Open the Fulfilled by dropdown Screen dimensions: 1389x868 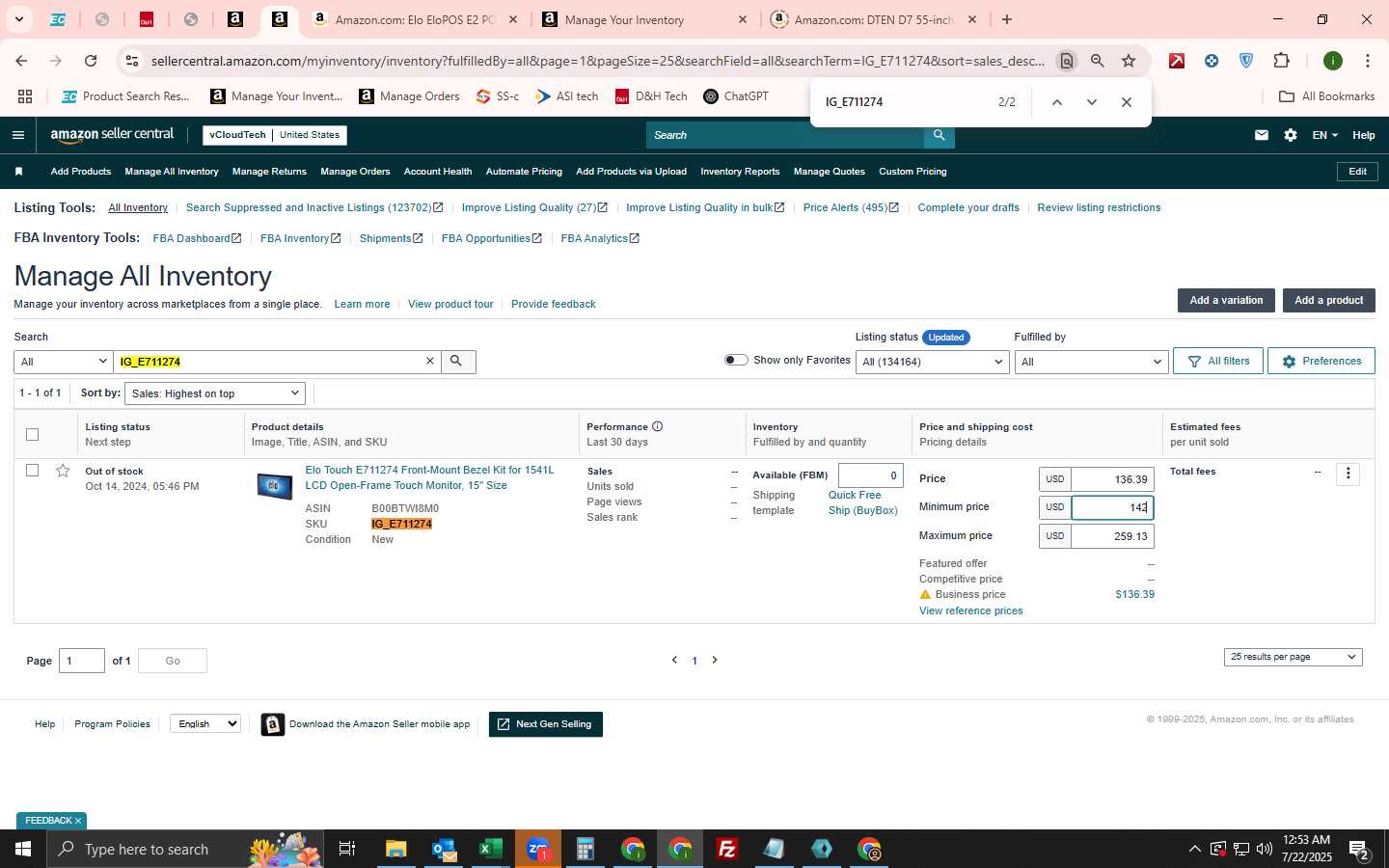[1091, 362]
